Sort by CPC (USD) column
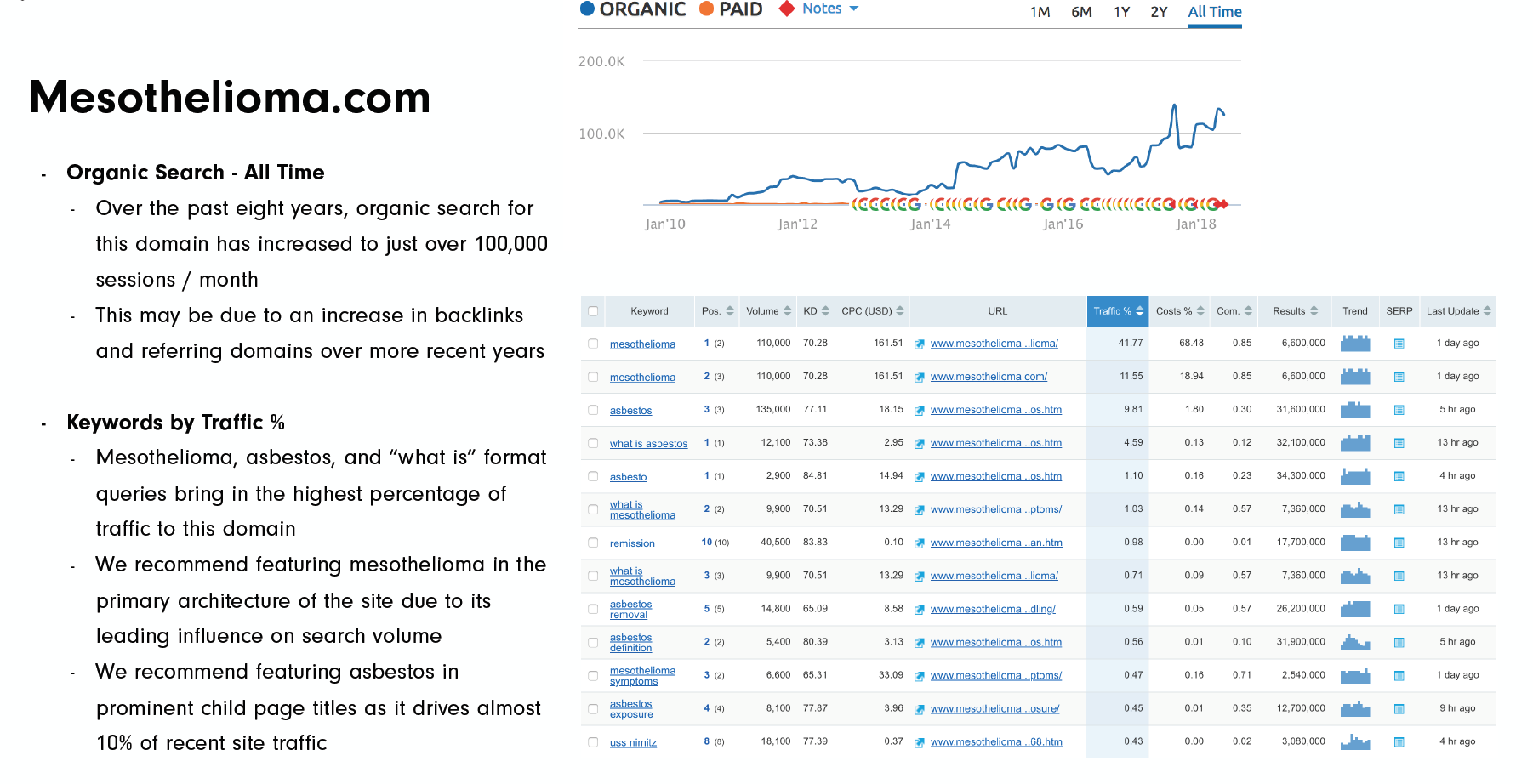Screen dimensions: 1533x784 click(x=872, y=311)
